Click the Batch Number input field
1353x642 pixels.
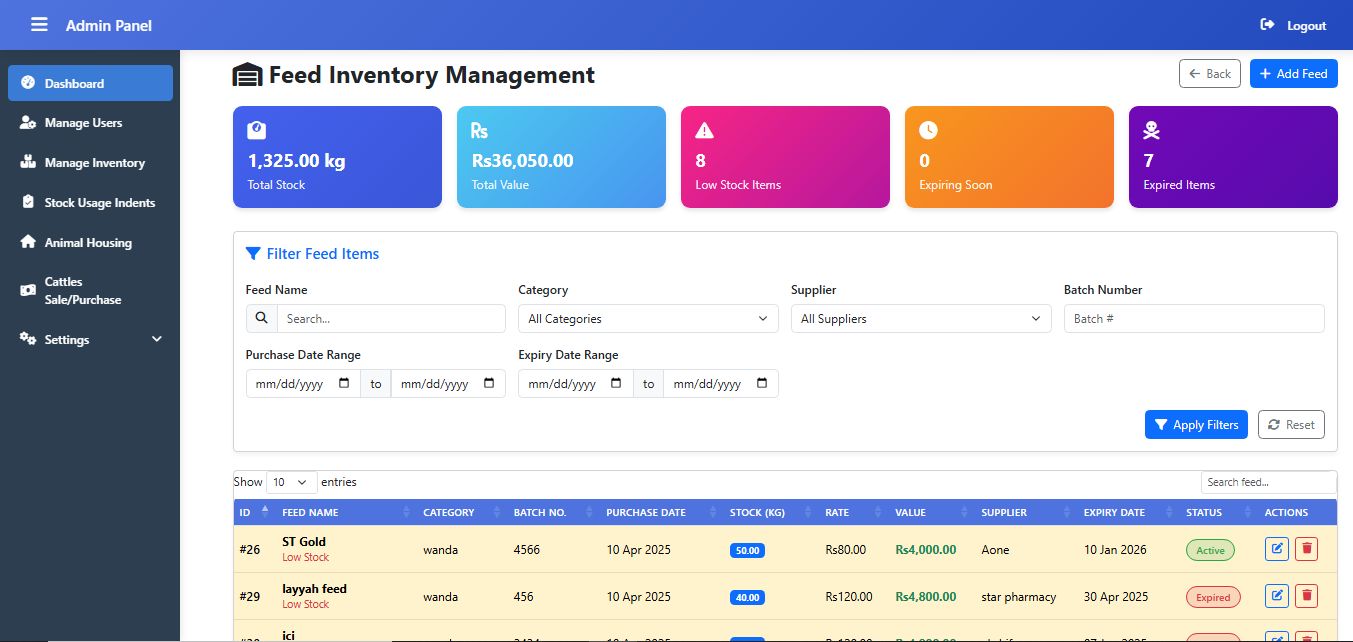pyautogui.click(x=1193, y=318)
